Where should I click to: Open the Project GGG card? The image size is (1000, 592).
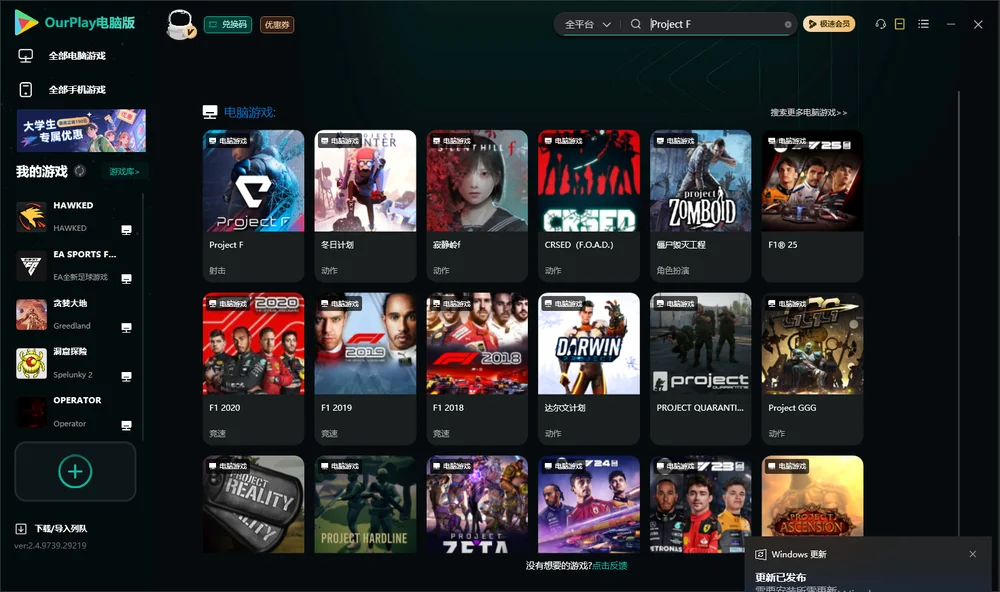tap(812, 368)
